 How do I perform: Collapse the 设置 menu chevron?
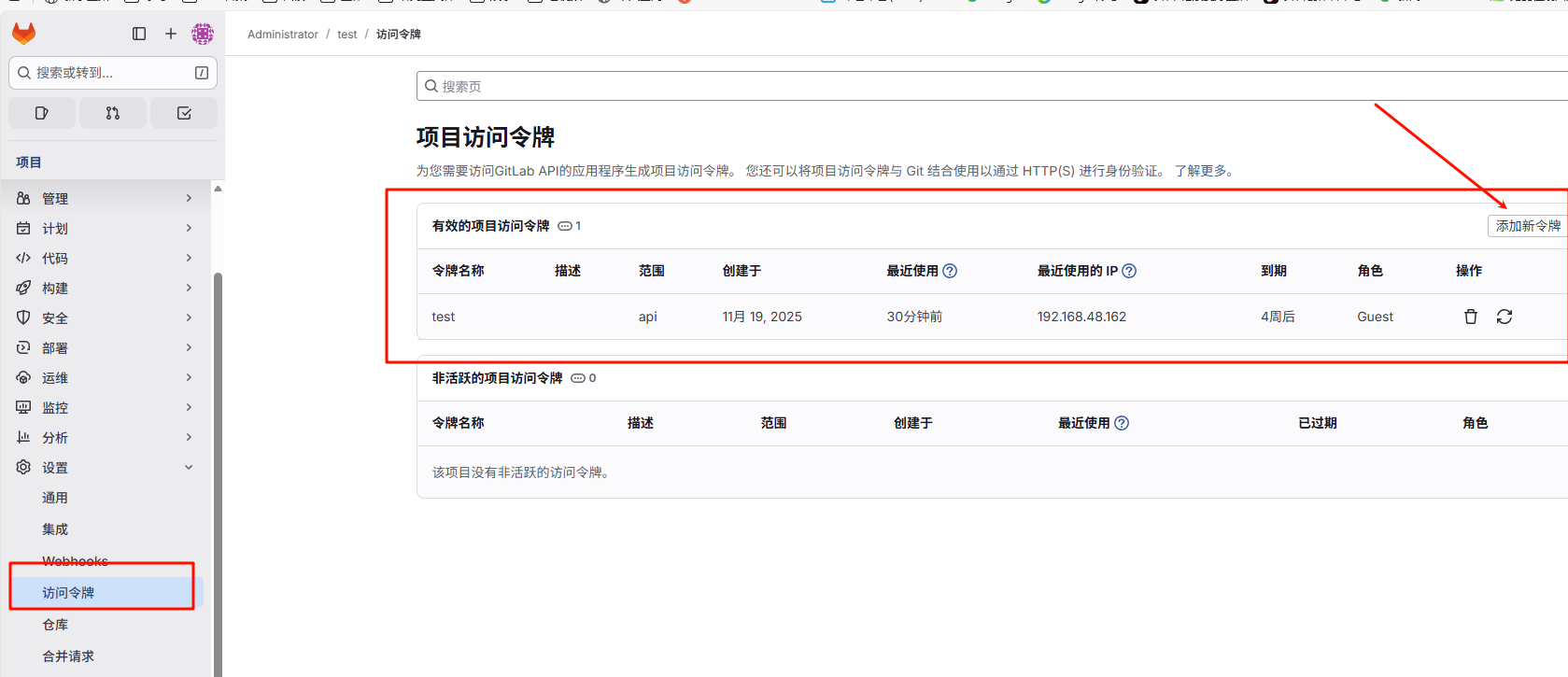tap(189, 467)
